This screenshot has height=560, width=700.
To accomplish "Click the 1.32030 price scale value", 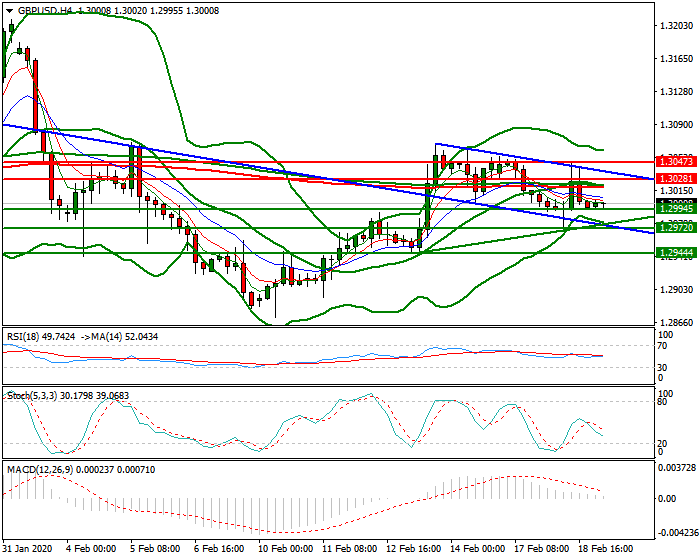I will coord(676,26).
